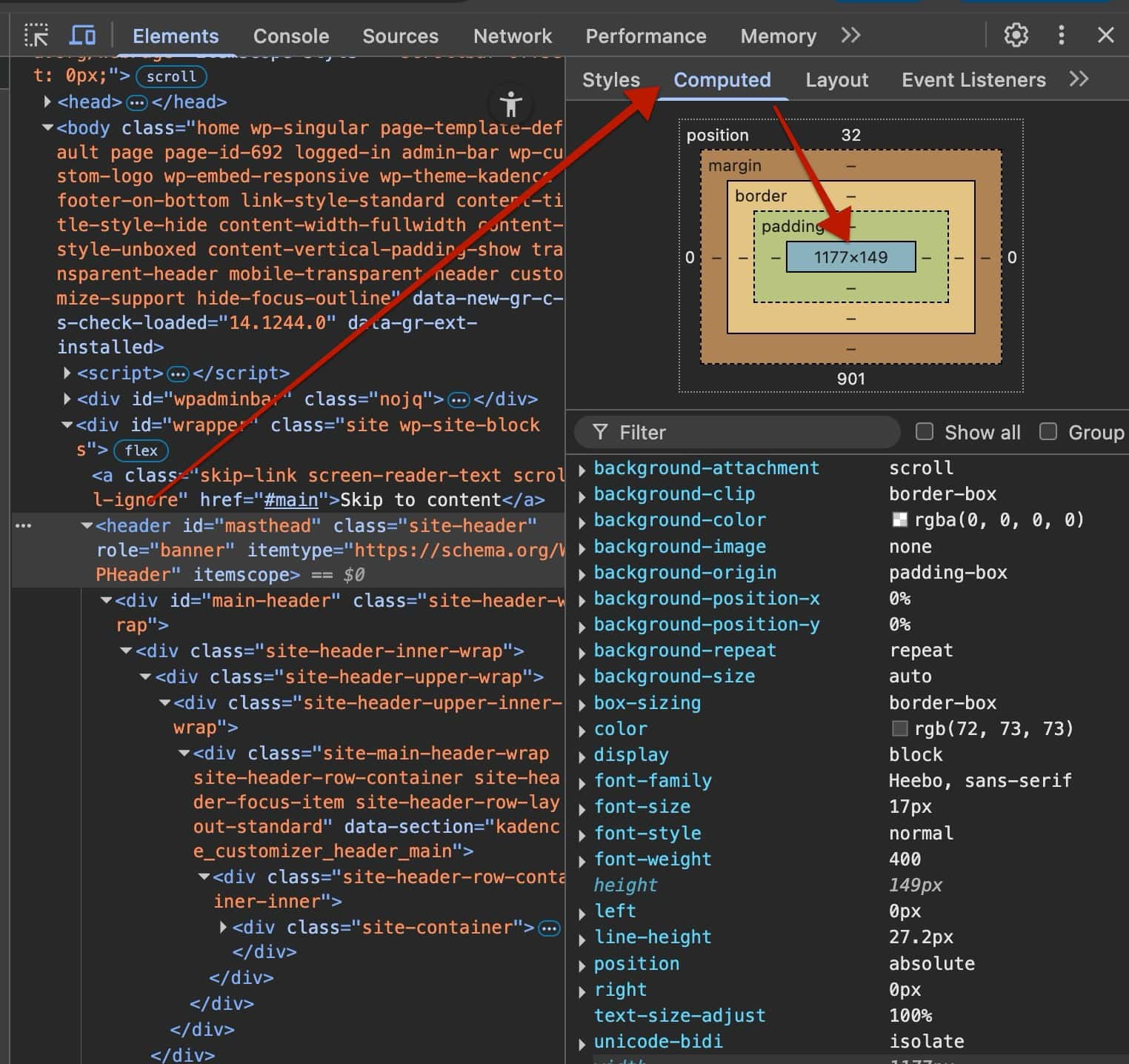
Task: Click the color rgb(72, 73, 73) swatch
Action: 899,729
